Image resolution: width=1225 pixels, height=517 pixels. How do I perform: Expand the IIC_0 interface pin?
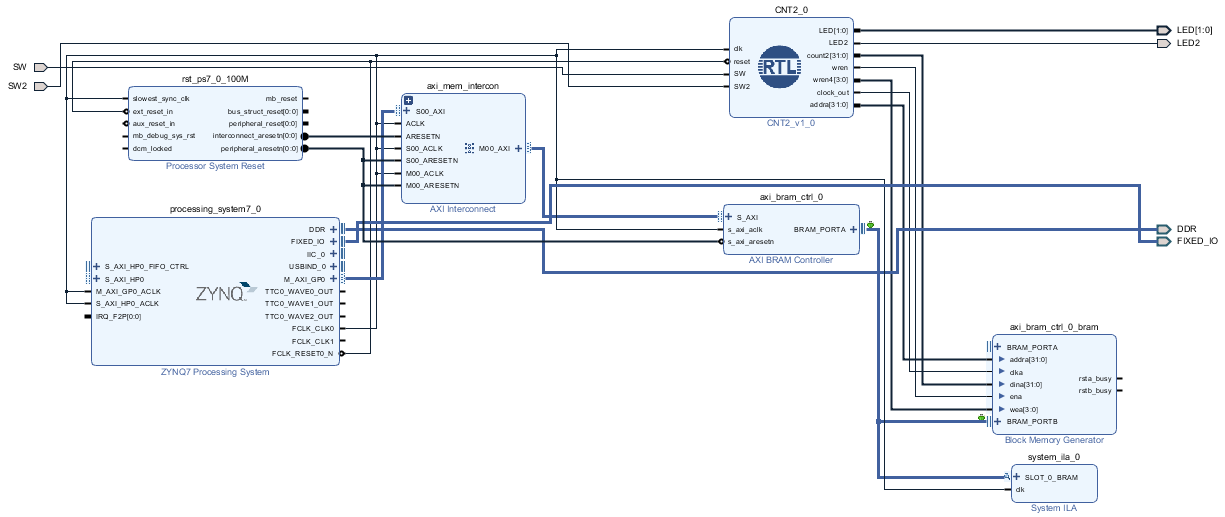[x=334, y=254]
